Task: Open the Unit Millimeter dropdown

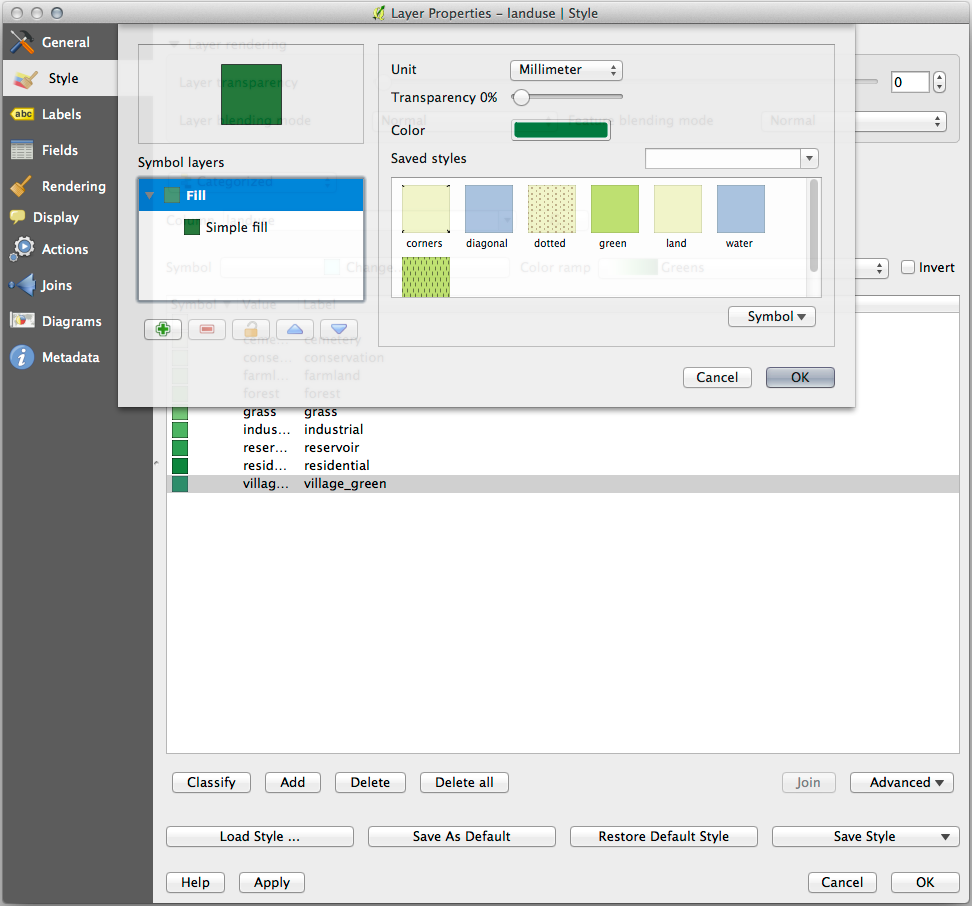Action: (x=566, y=70)
